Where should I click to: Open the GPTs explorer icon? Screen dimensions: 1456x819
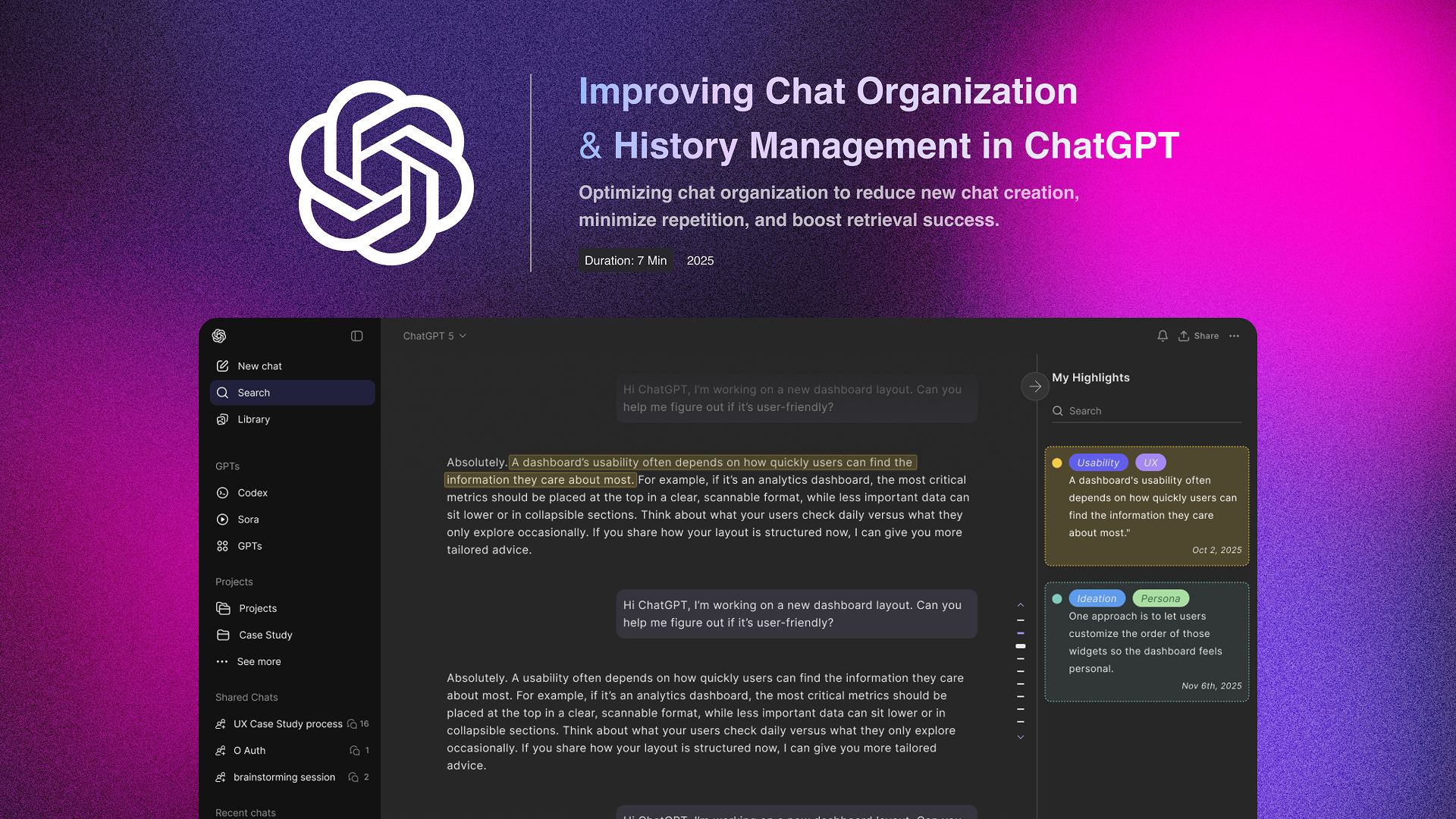point(222,546)
